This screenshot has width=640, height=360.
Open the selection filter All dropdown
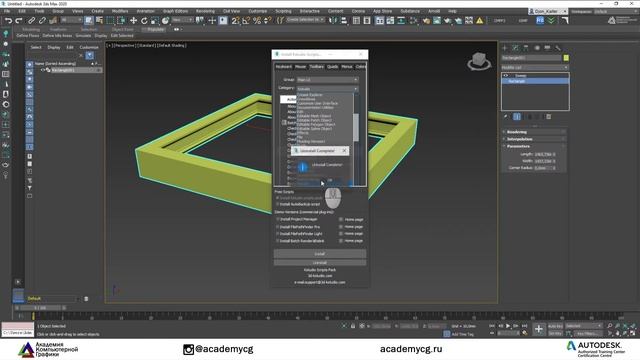(72, 20)
